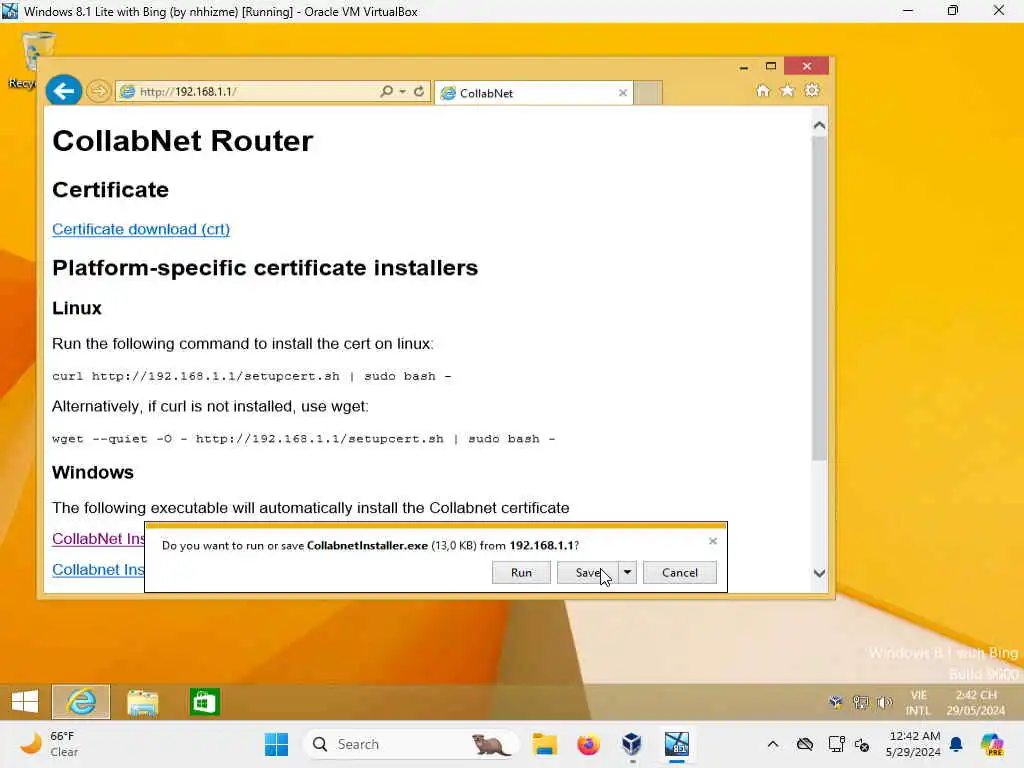
Task: Open a new tab in Internet Explorer
Action: (x=648, y=93)
